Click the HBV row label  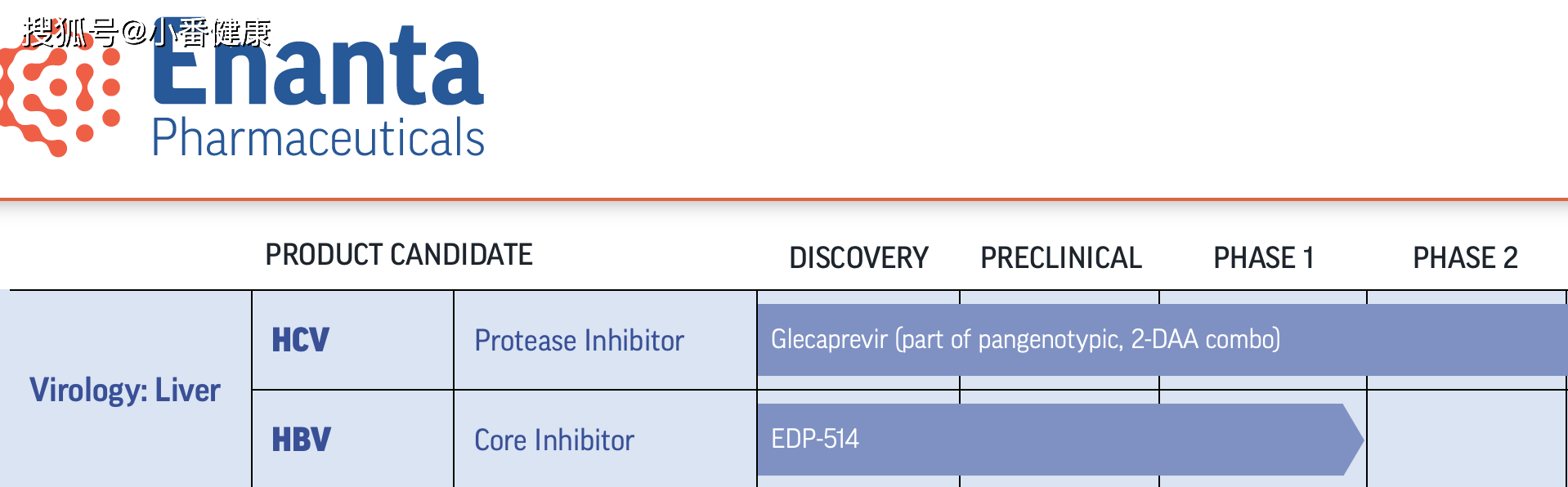pos(302,440)
